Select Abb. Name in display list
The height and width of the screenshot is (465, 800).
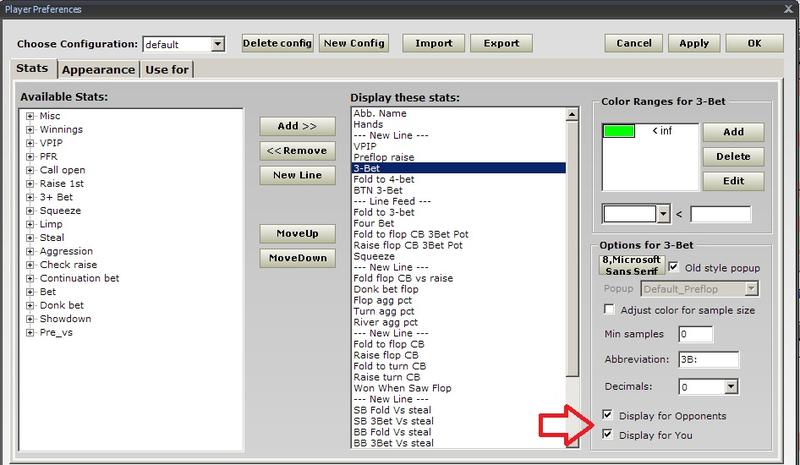[459, 113]
